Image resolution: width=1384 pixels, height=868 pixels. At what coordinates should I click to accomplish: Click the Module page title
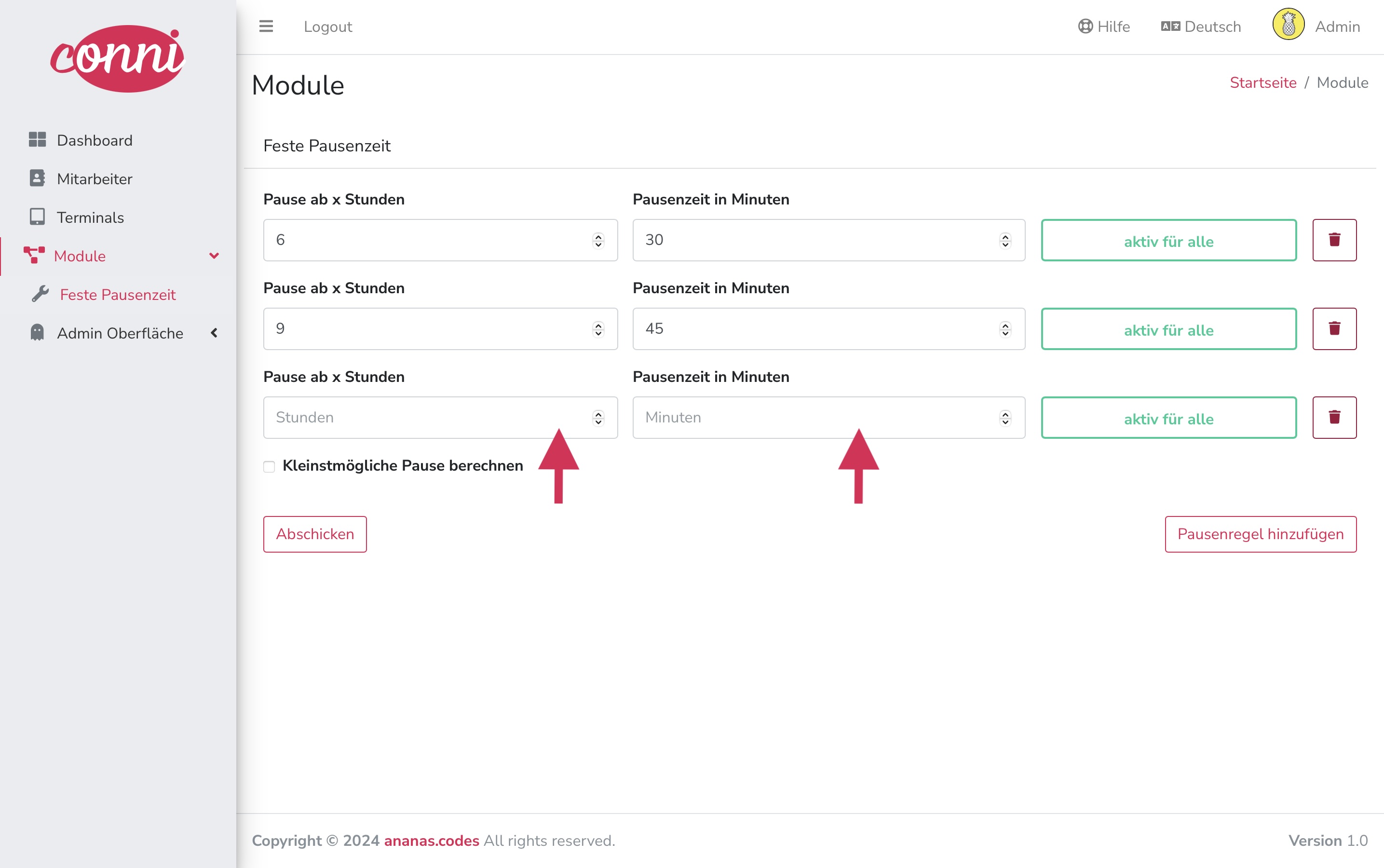pos(298,85)
